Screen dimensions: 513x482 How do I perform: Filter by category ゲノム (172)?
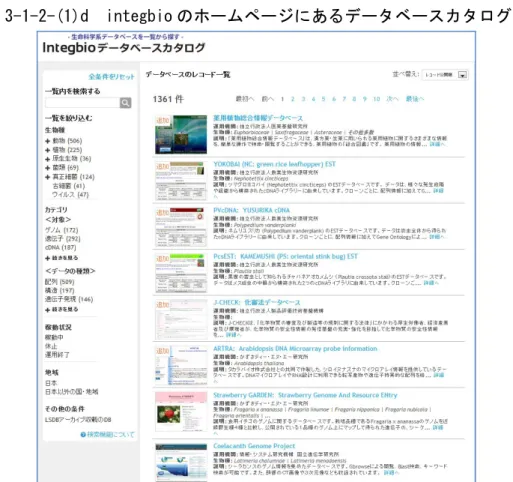pyautogui.click(x=61, y=230)
